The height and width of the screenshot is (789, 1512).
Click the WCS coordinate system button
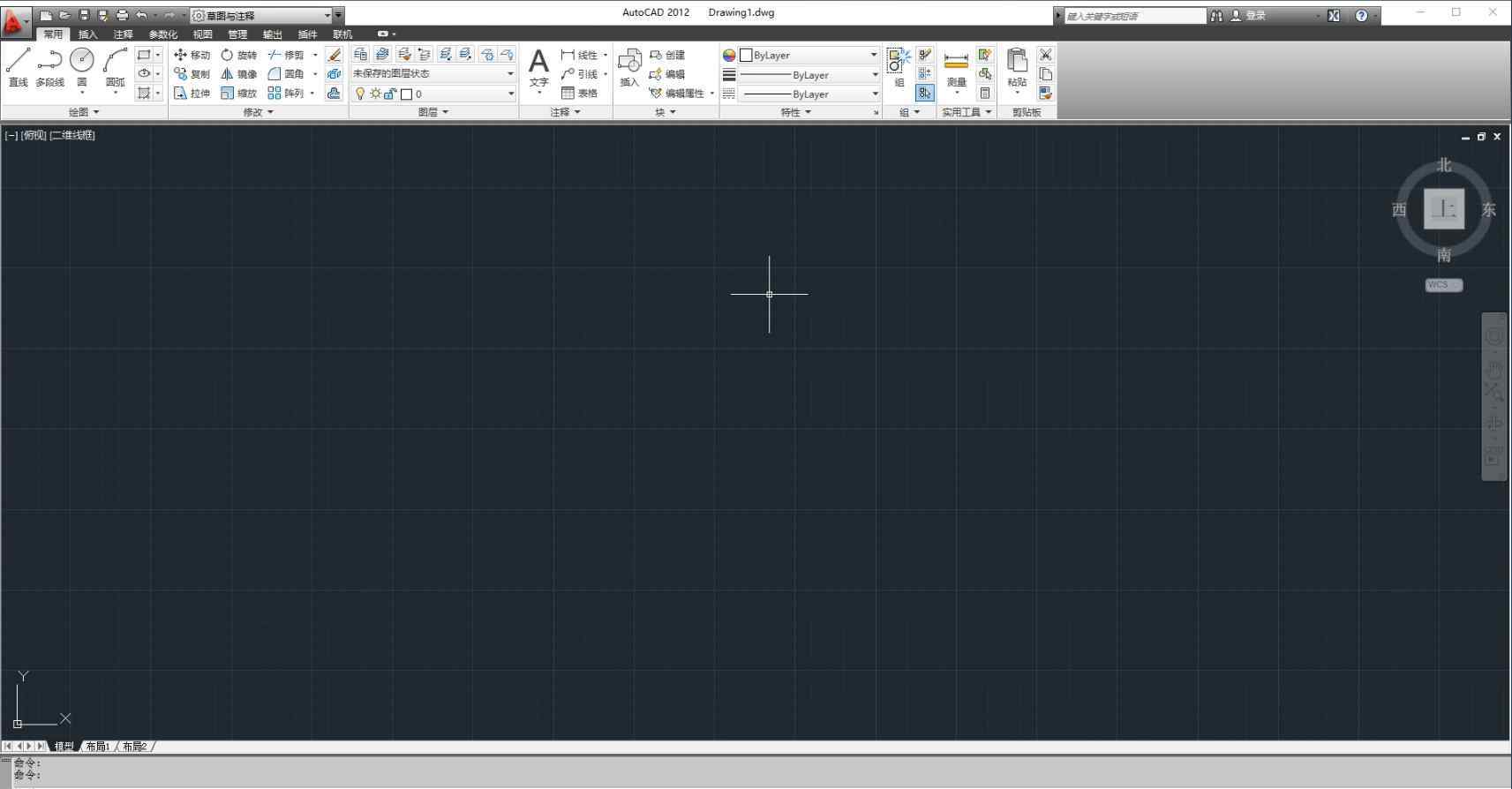click(x=1443, y=285)
